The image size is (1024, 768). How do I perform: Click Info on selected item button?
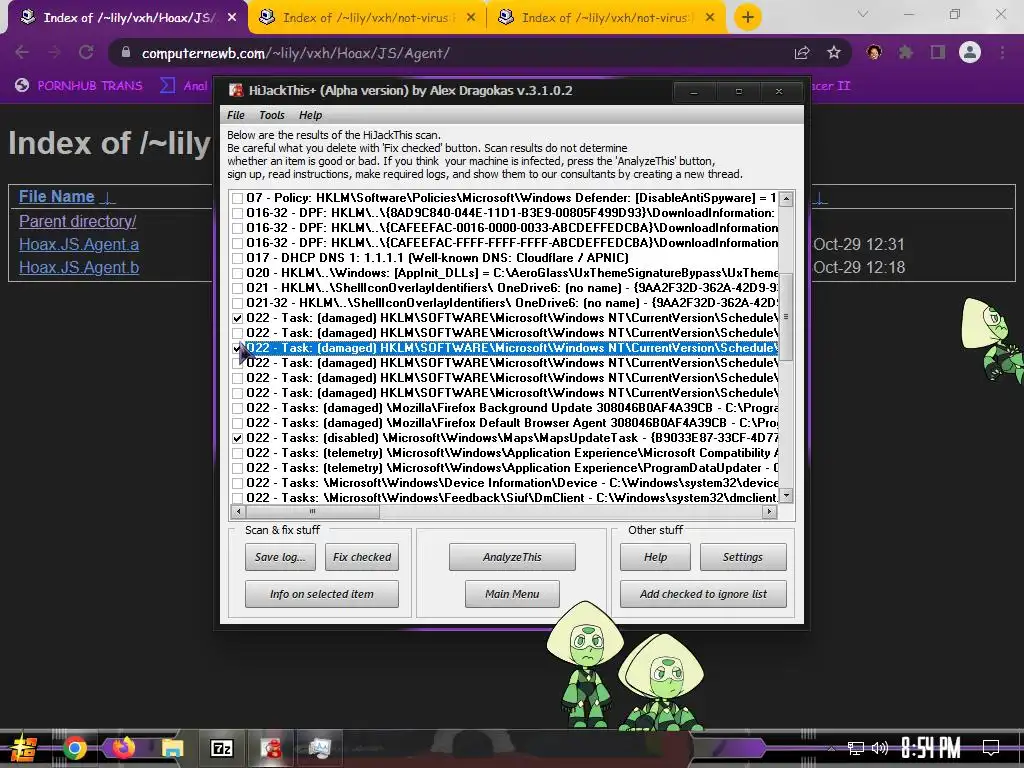[322, 594]
